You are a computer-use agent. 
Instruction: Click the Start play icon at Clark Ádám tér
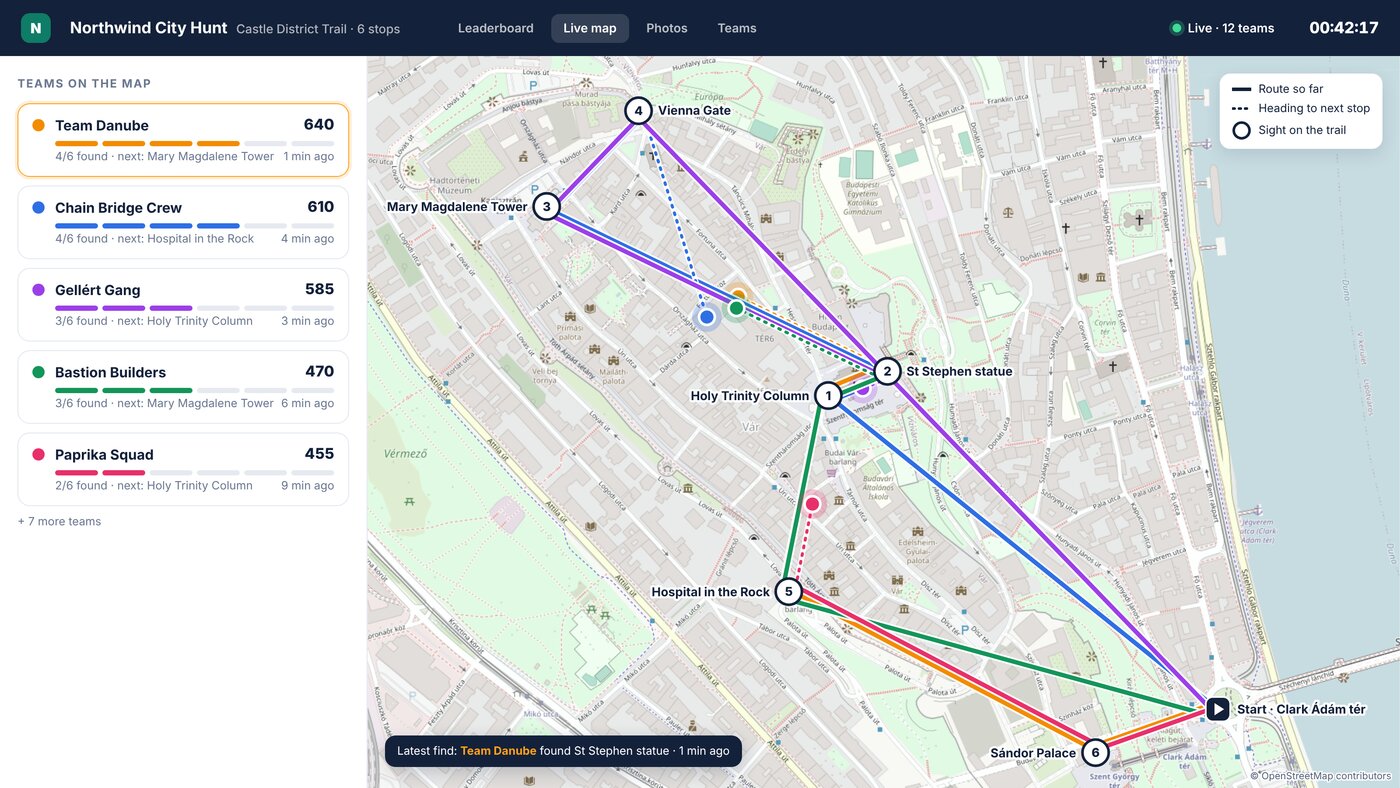click(1217, 709)
